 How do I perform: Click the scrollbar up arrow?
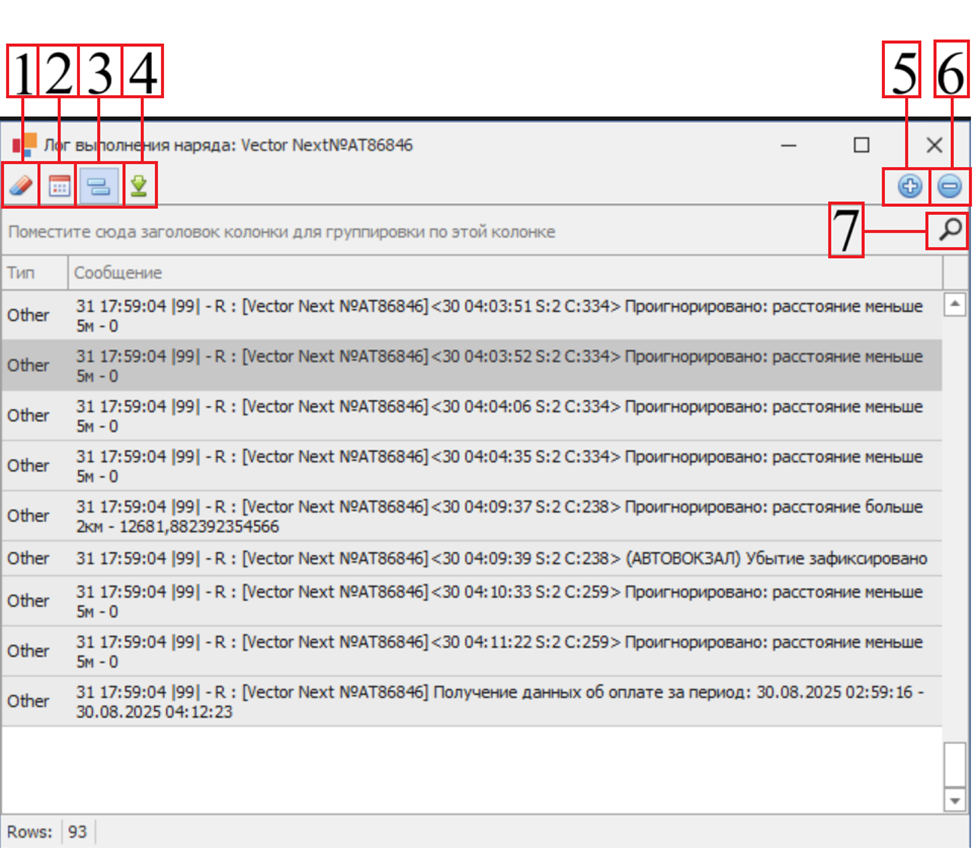click(954, 304)
